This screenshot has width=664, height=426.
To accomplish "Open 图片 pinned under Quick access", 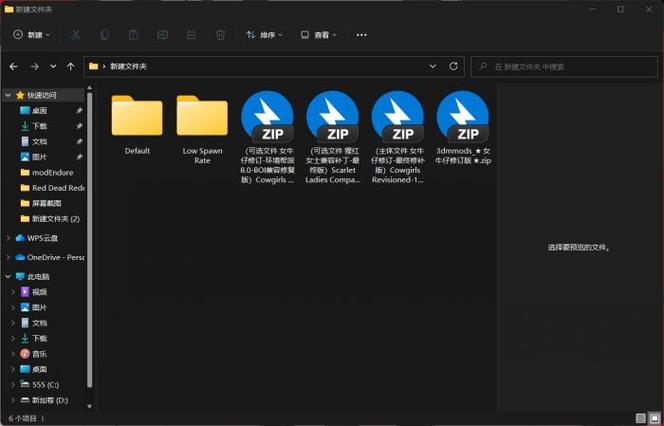I will 39,157.
